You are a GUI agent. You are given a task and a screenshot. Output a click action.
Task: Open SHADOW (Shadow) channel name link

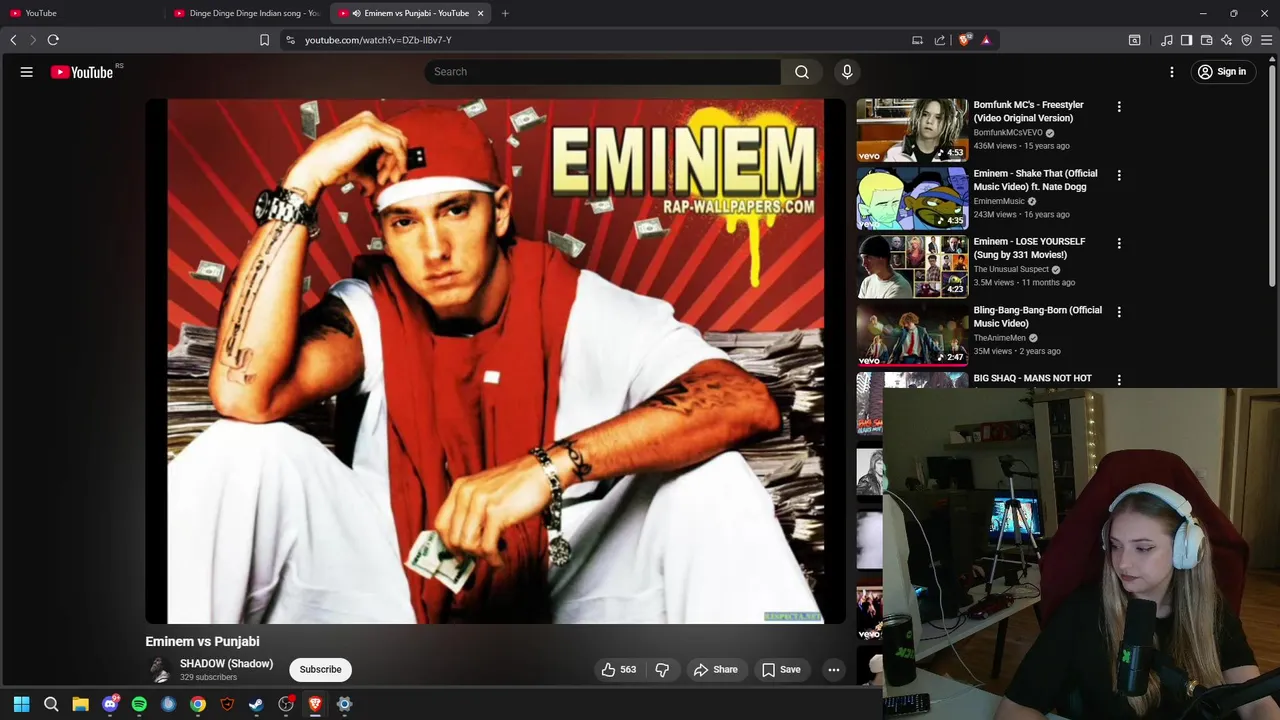(226, 664)
